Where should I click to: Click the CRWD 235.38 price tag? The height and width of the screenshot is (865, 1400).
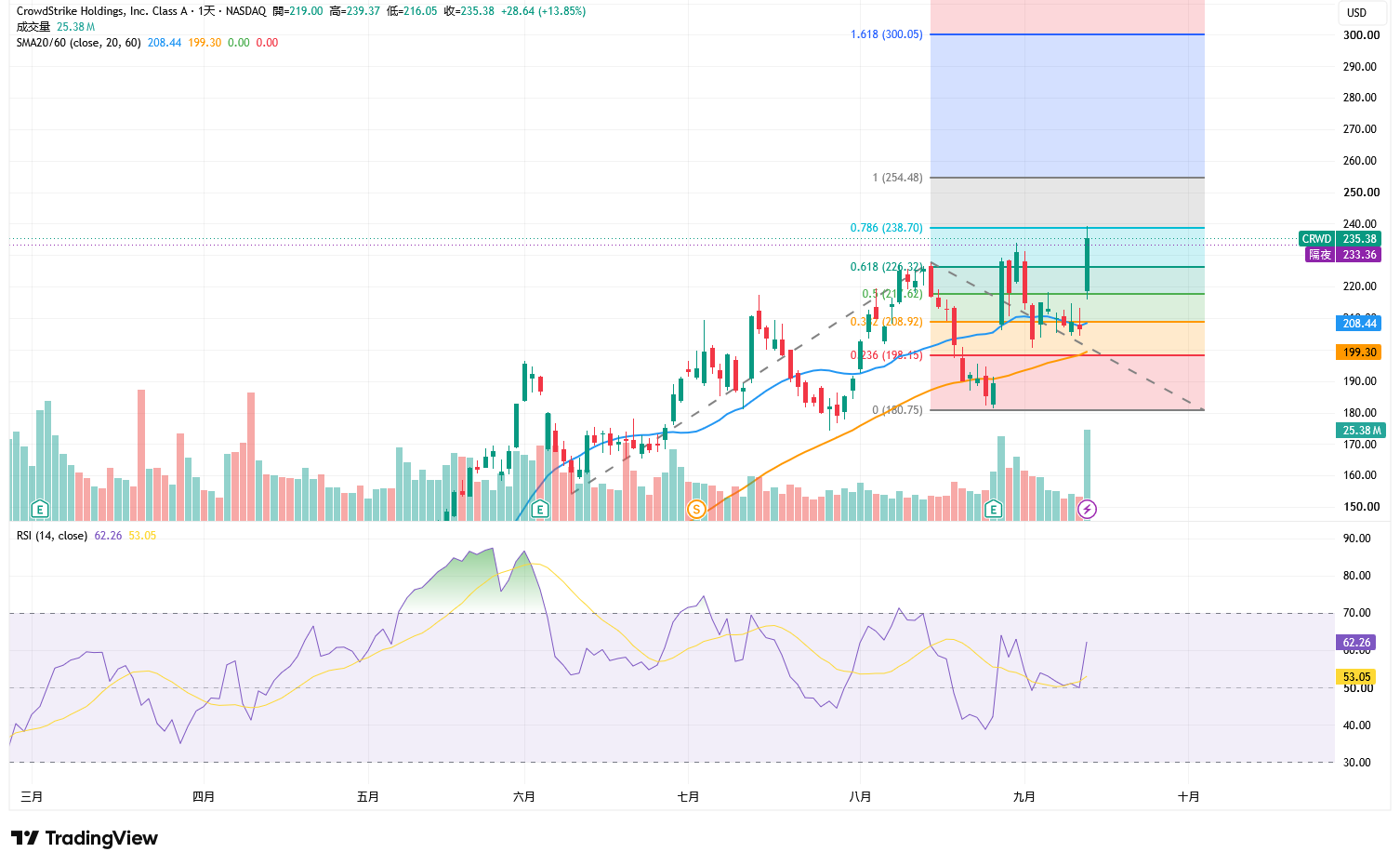pyautogui.click(x=1340, y=239)
